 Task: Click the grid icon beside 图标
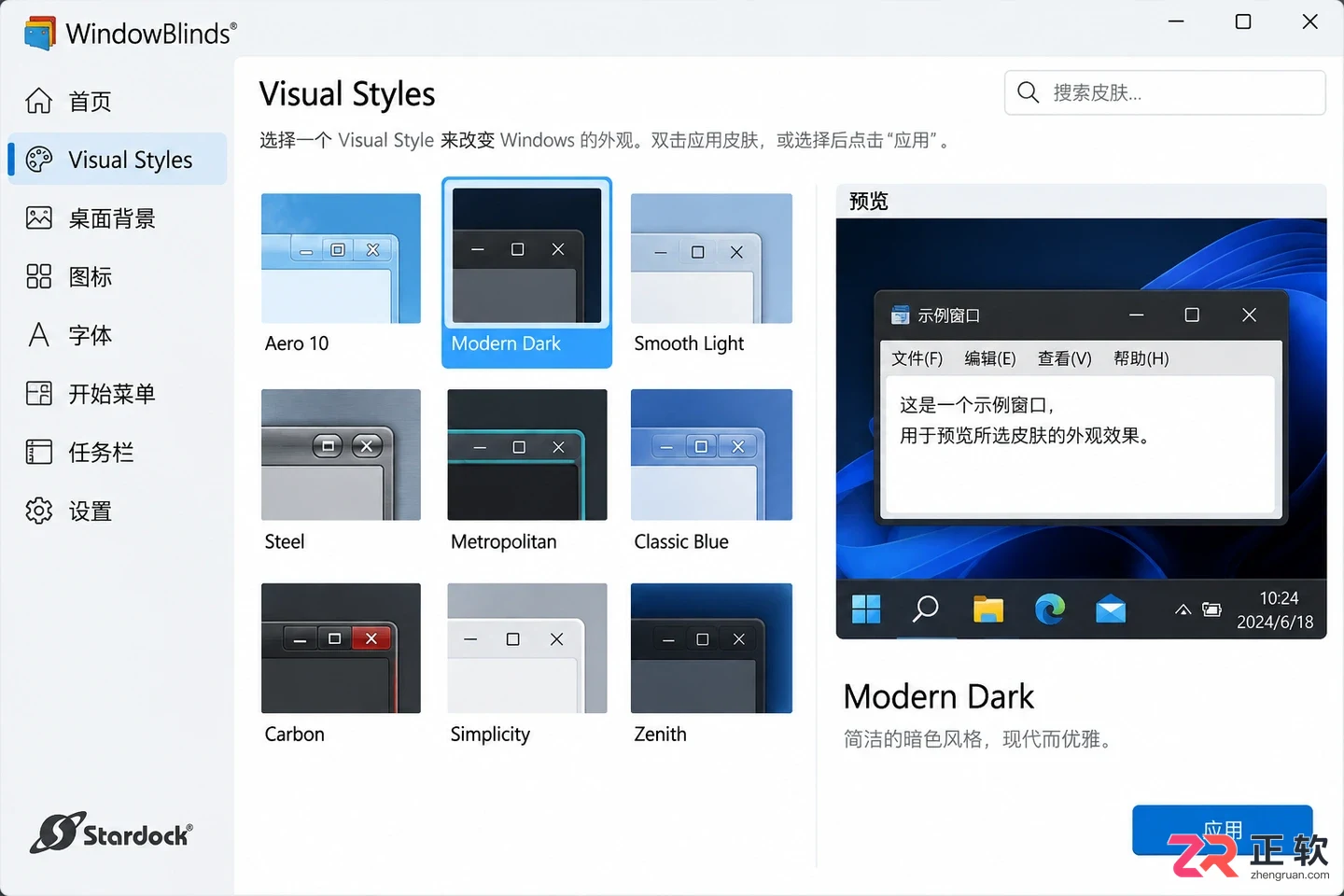(39, 276)
